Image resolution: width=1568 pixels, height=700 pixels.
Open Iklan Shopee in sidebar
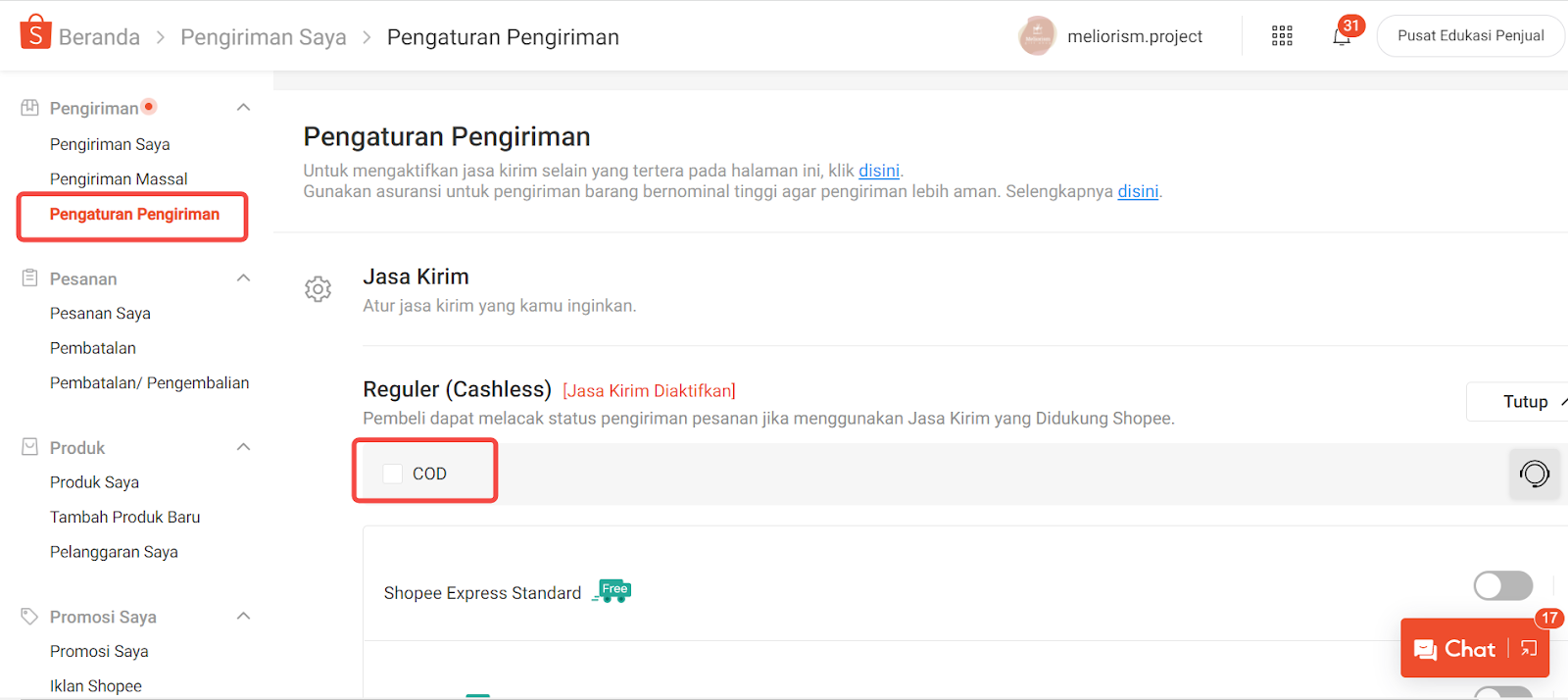point(96,686)
